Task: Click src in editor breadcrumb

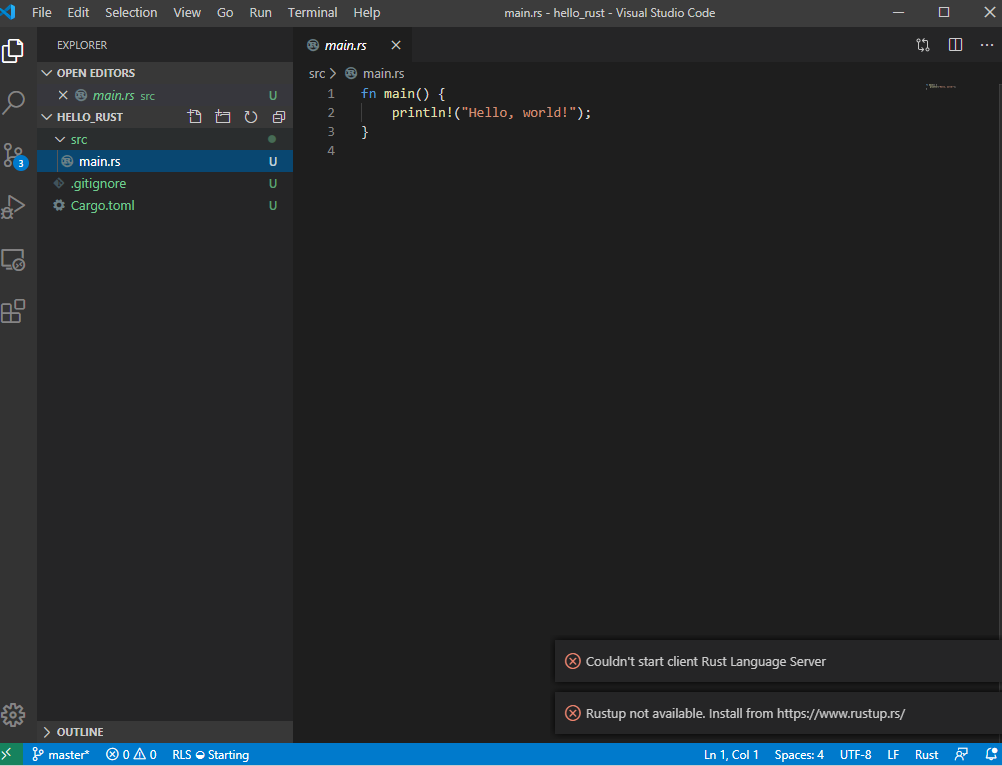Action: 317,73
